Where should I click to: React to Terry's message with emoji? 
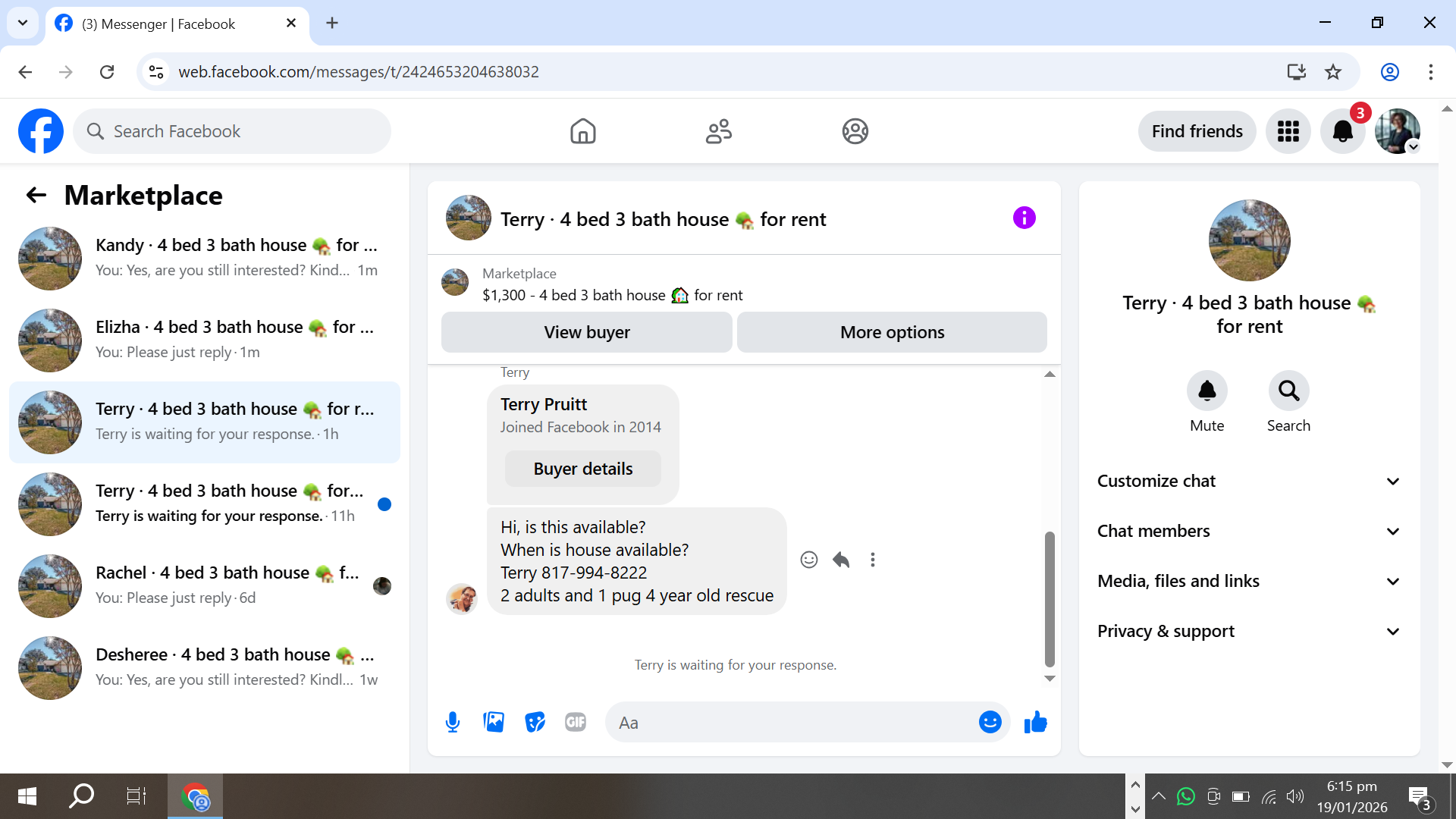[809, 560]
